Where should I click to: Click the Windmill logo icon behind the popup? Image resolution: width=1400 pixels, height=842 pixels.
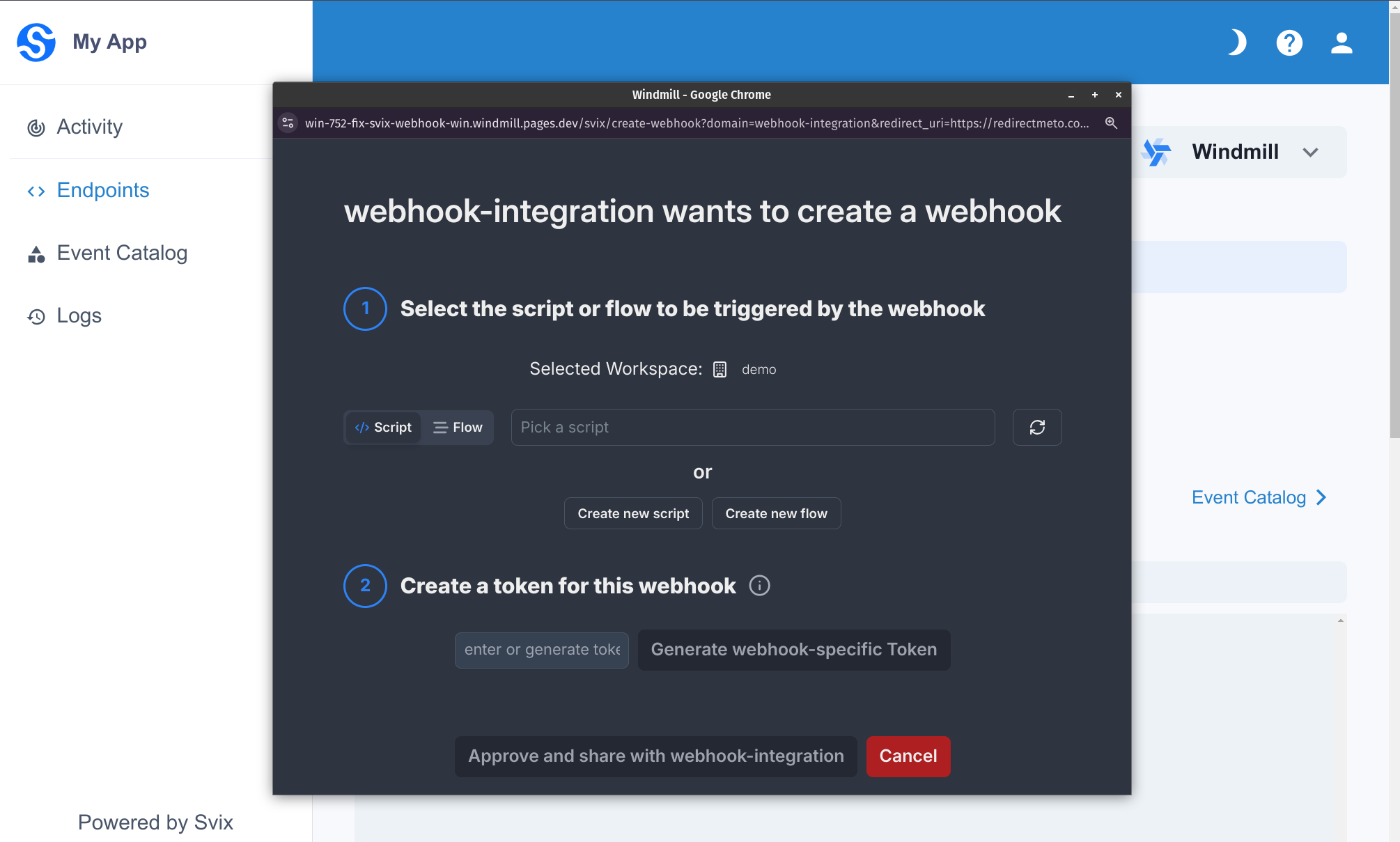1158,152
